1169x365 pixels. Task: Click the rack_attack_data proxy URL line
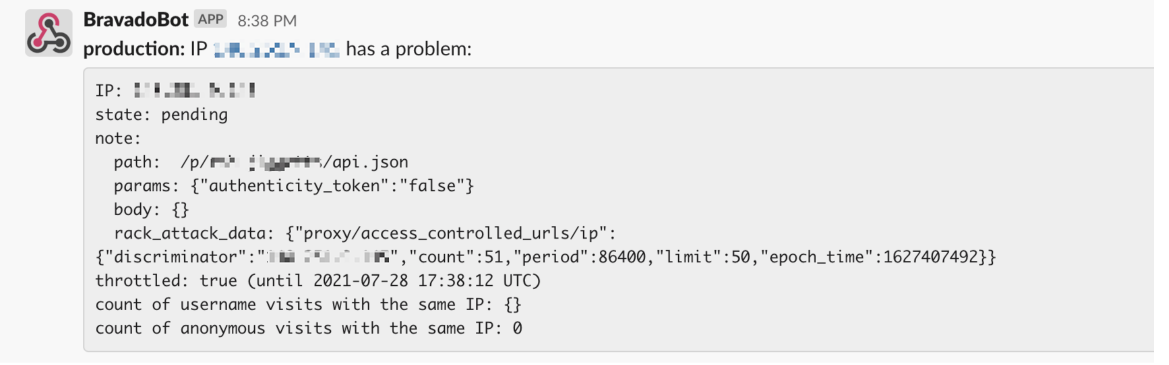(x=365, y=234)
